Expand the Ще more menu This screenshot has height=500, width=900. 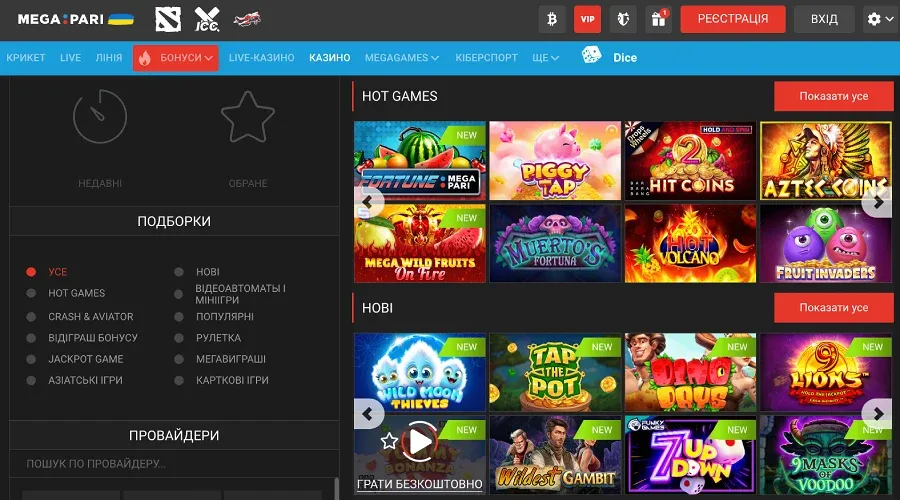545,58
